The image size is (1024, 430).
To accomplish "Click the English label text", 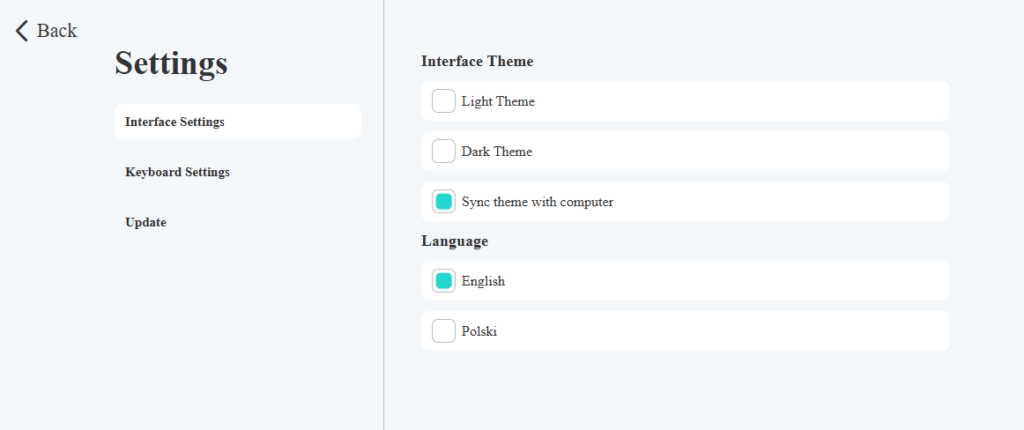I will pyautogui.click(x=483, y=282).
